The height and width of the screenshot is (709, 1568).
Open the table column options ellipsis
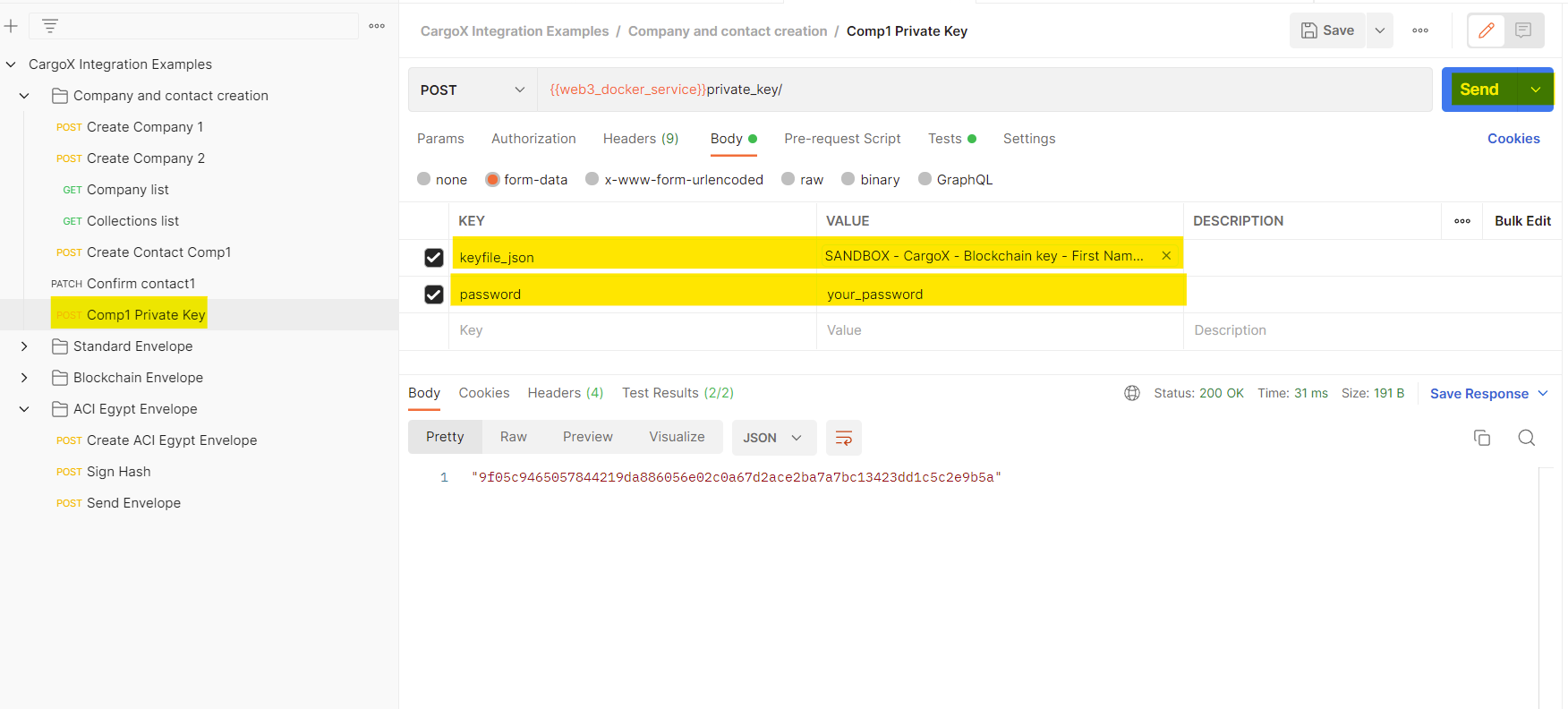1462,221
